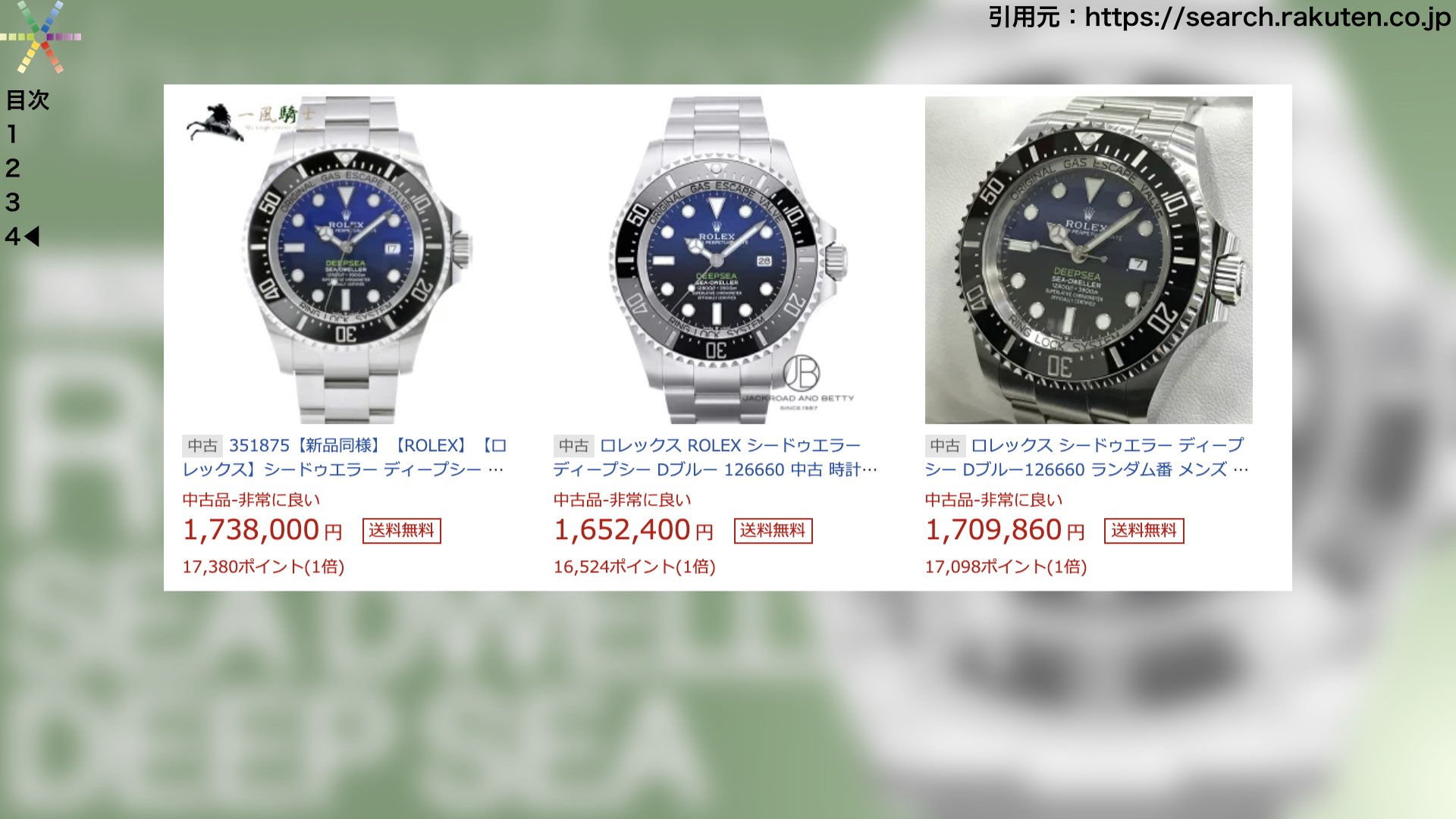The width and height of the screenshot is (1456, 819).
Task: Click the black triangle marker beside 4
Action: pyautogui.click(x=32, y=237)
